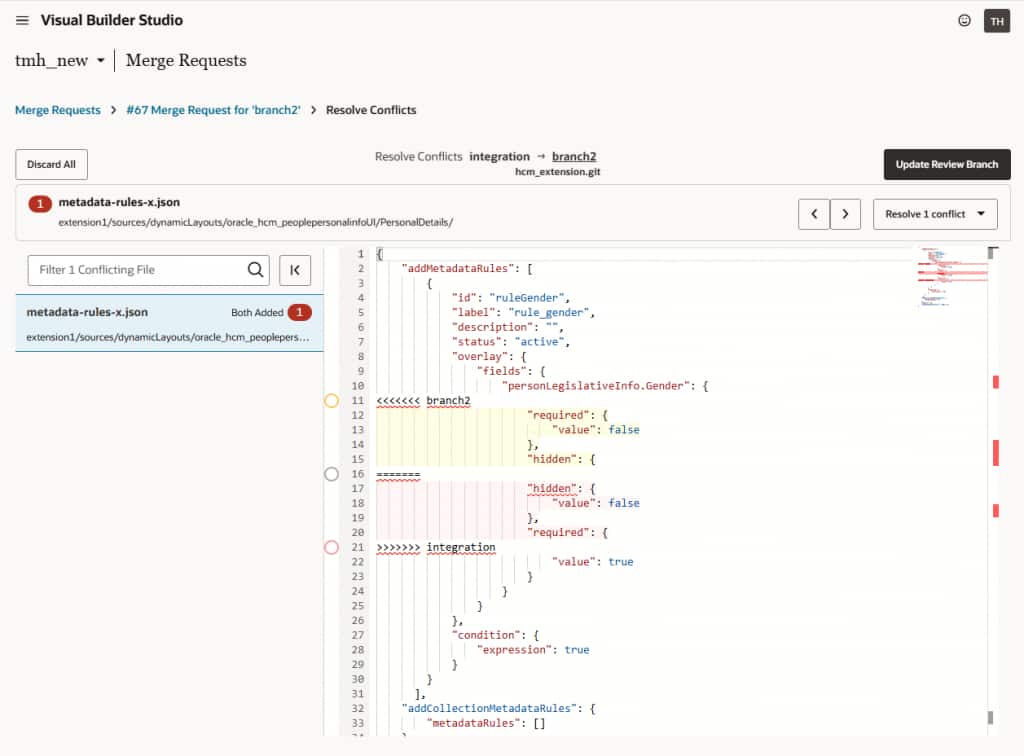Go to next conflict arrow

tap(845, 214)
